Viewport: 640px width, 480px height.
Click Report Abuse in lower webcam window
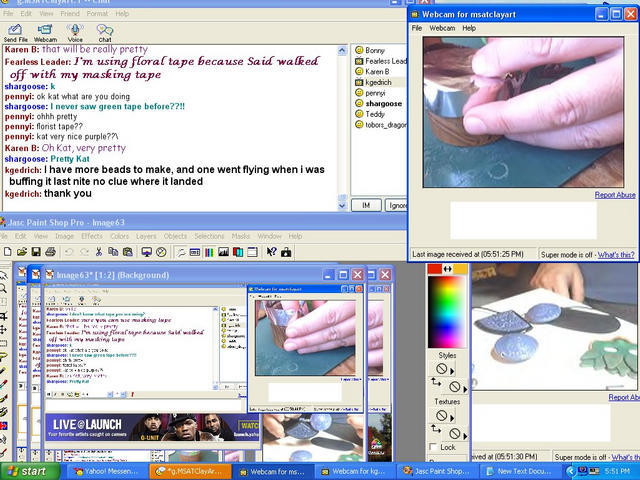coord(624,397)
